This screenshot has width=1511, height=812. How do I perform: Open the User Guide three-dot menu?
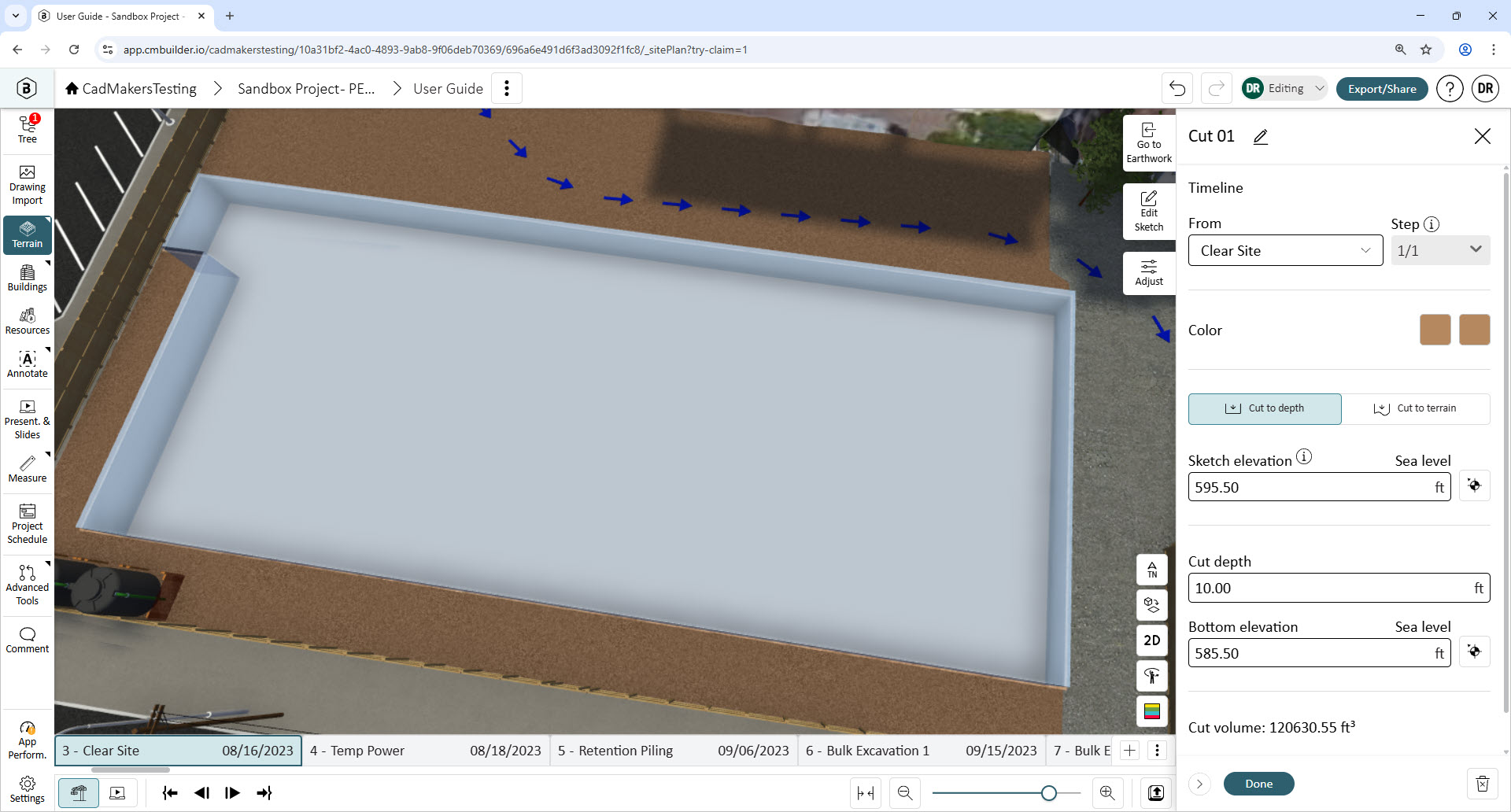point(507,88)
